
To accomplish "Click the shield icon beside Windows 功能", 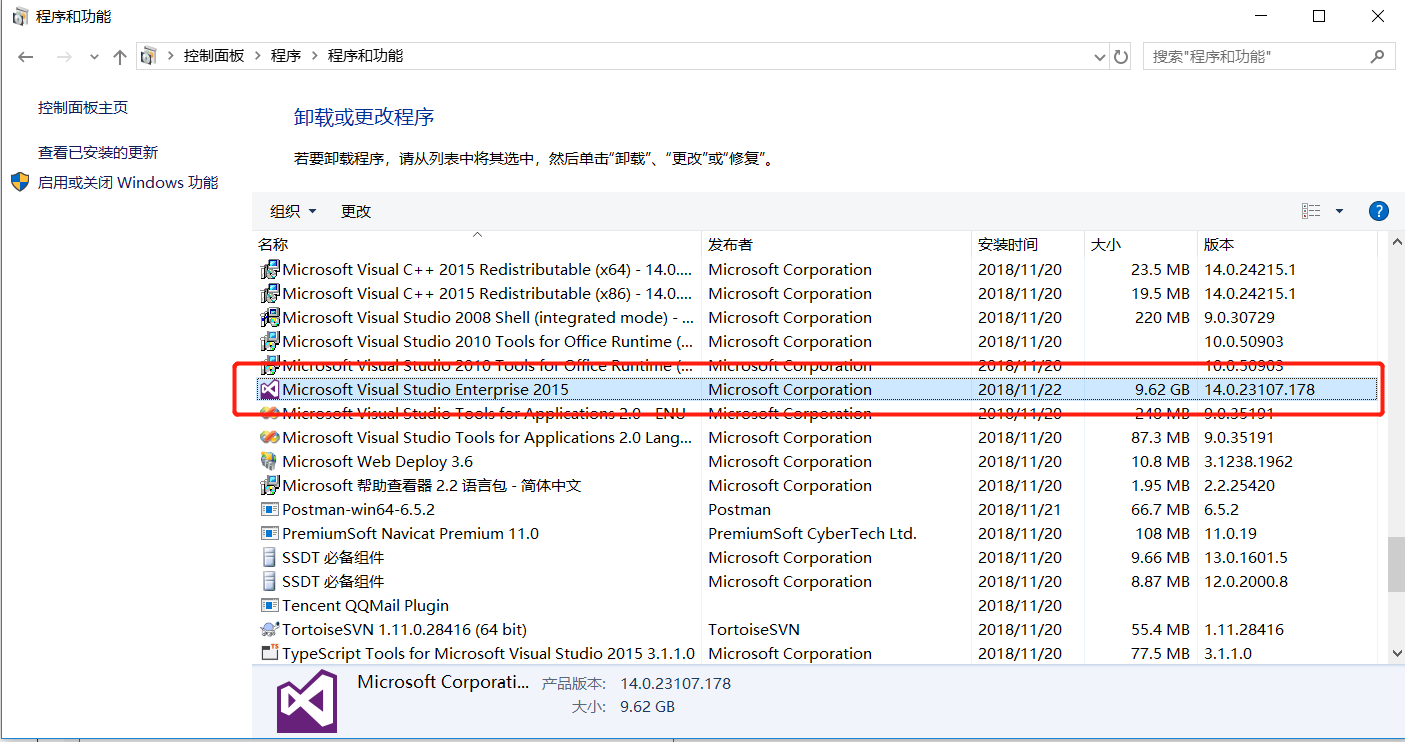I will 20,182.
